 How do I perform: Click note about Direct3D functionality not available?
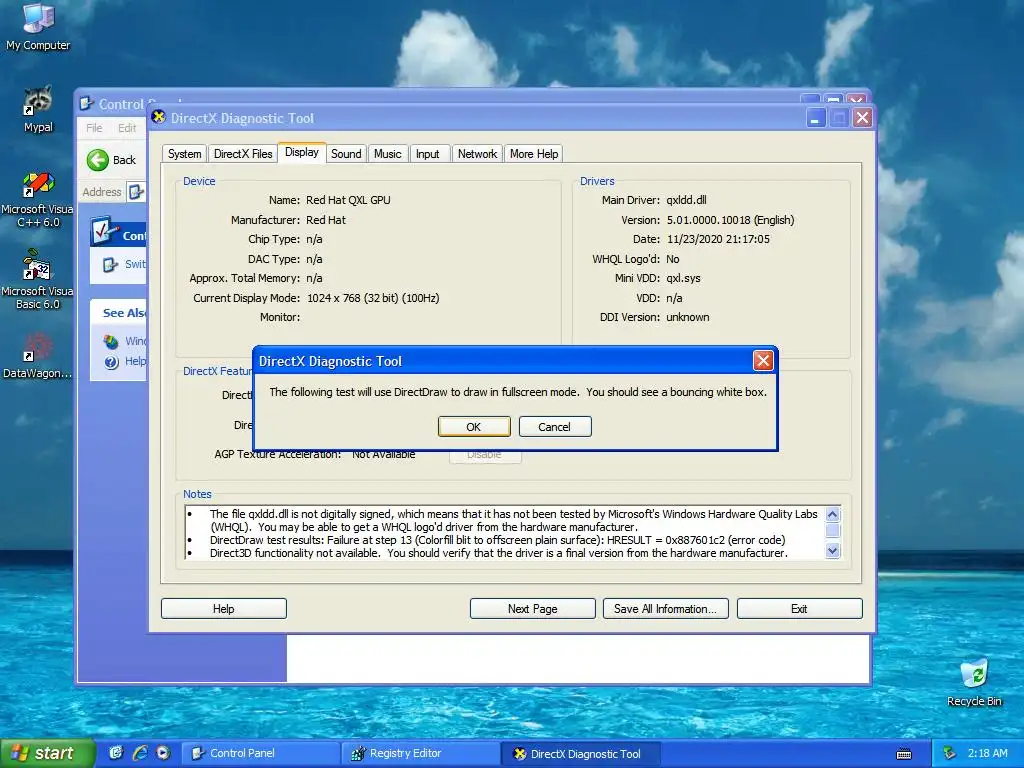point(499,553)
